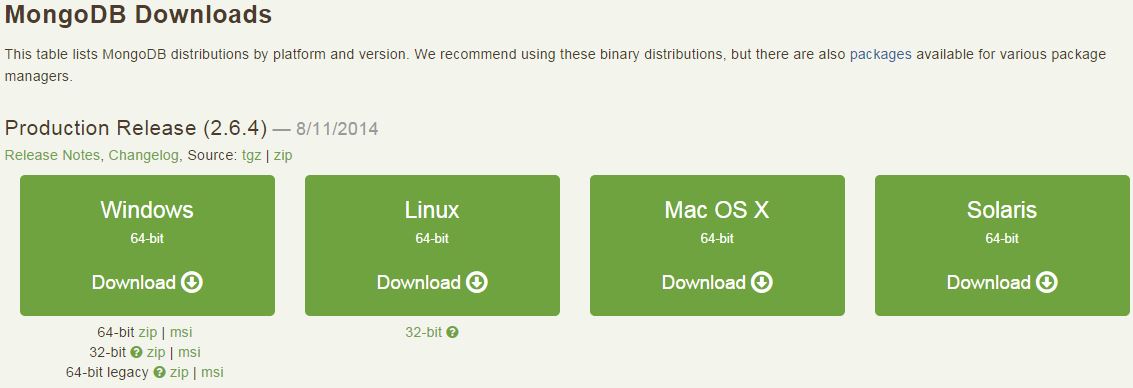
Task: Download source as tgz
Action: click(251, 155)
